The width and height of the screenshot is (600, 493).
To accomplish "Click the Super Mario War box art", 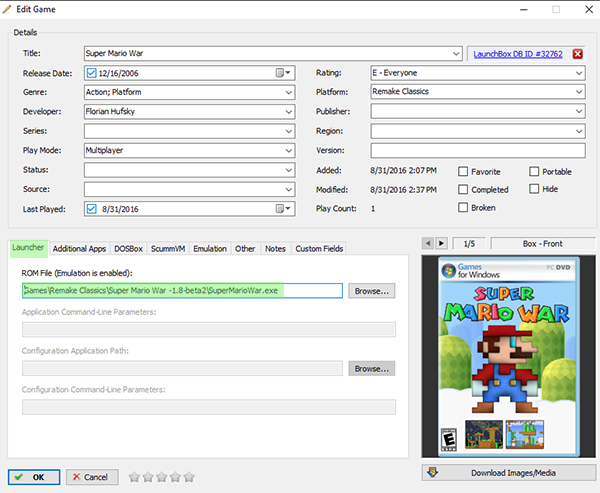I will click(509, 357).
